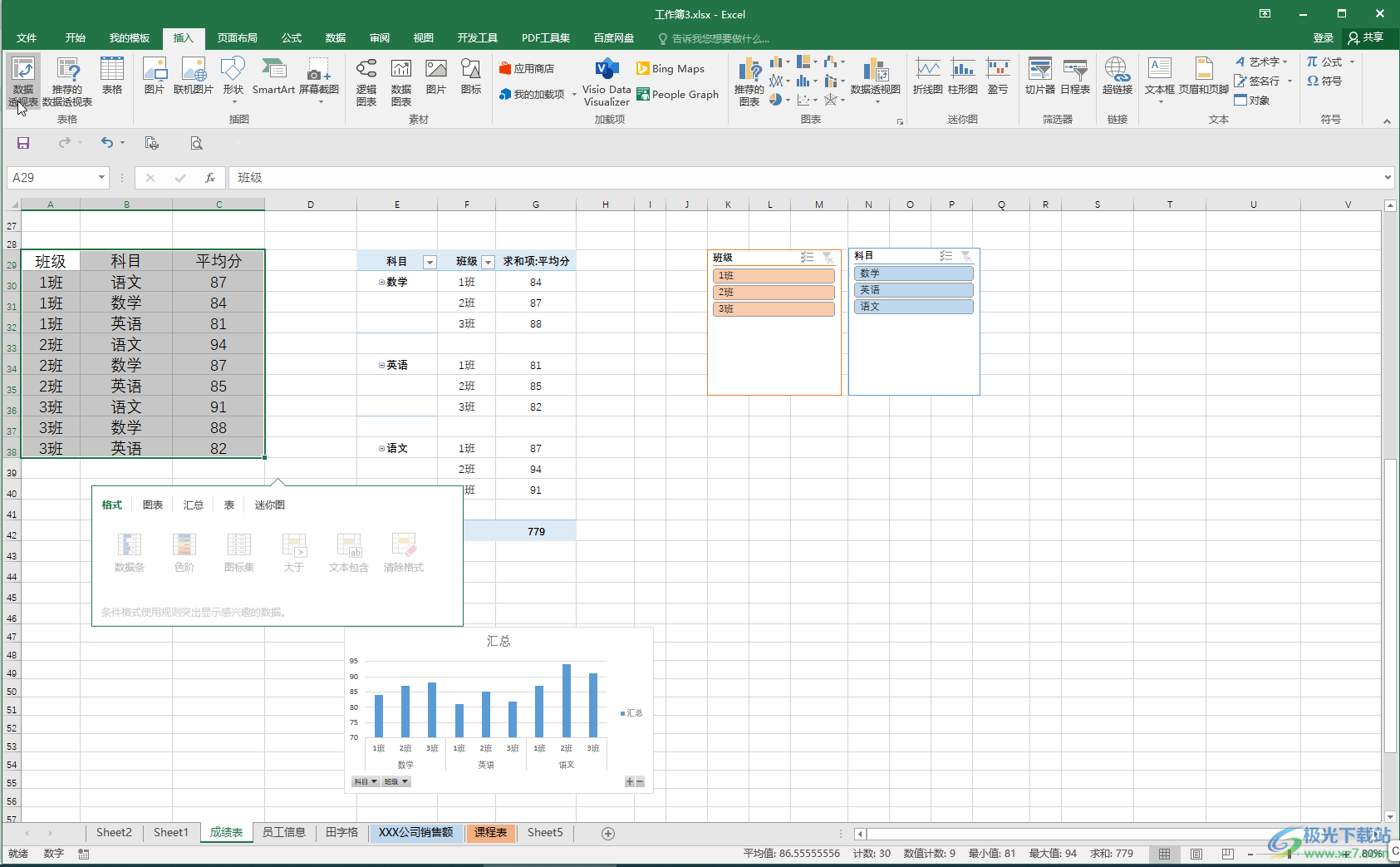The height and width of the screenshot is (867, 1400).
Task: Toggle 3班 item in 班级 slicer
Action: pyautogui.click(x=774, y=309)
